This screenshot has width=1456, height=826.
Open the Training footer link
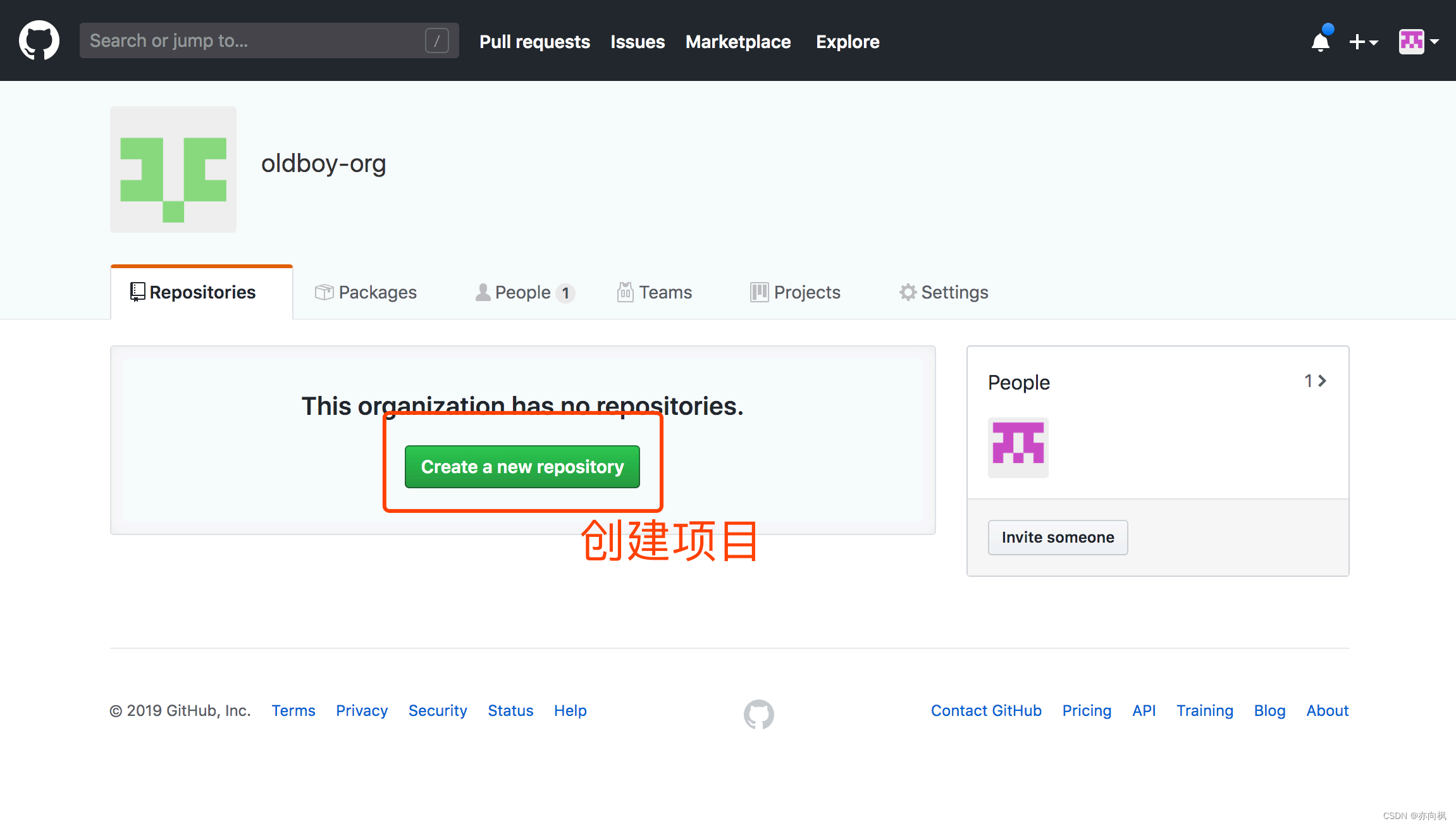1205,711
